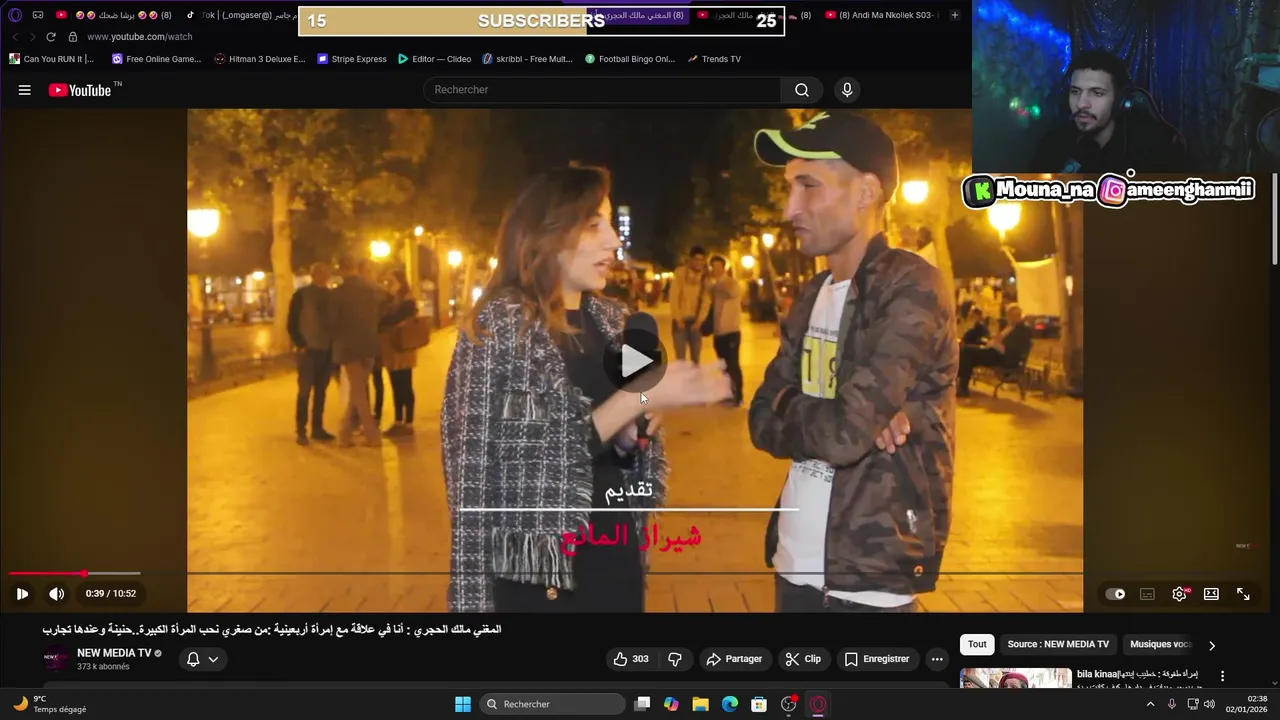Toggle subtitles on the video player
The image size is (1280, 720).
click(x=1148, y=594)
